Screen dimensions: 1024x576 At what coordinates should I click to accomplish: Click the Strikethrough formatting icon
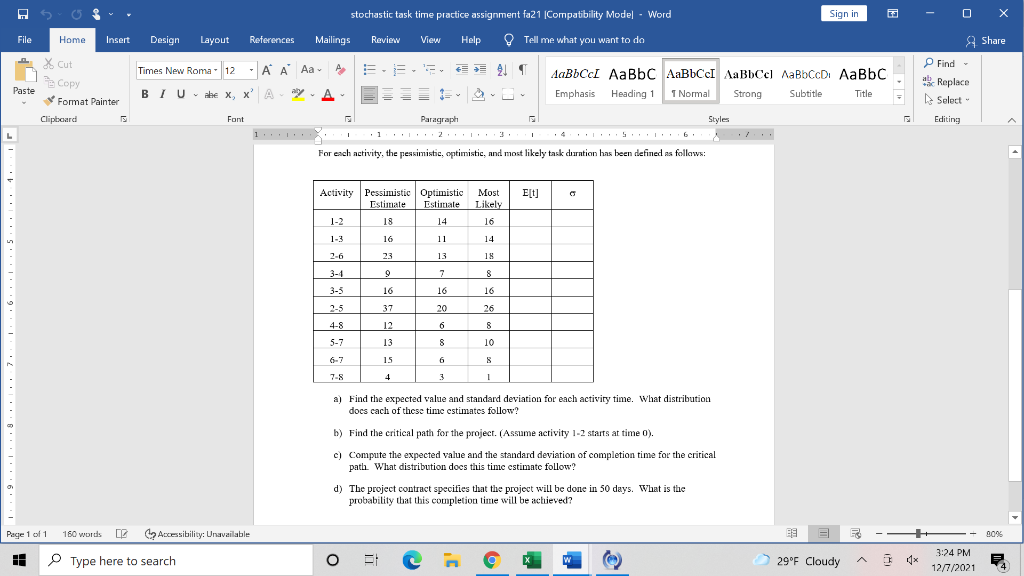pos(212,94)
